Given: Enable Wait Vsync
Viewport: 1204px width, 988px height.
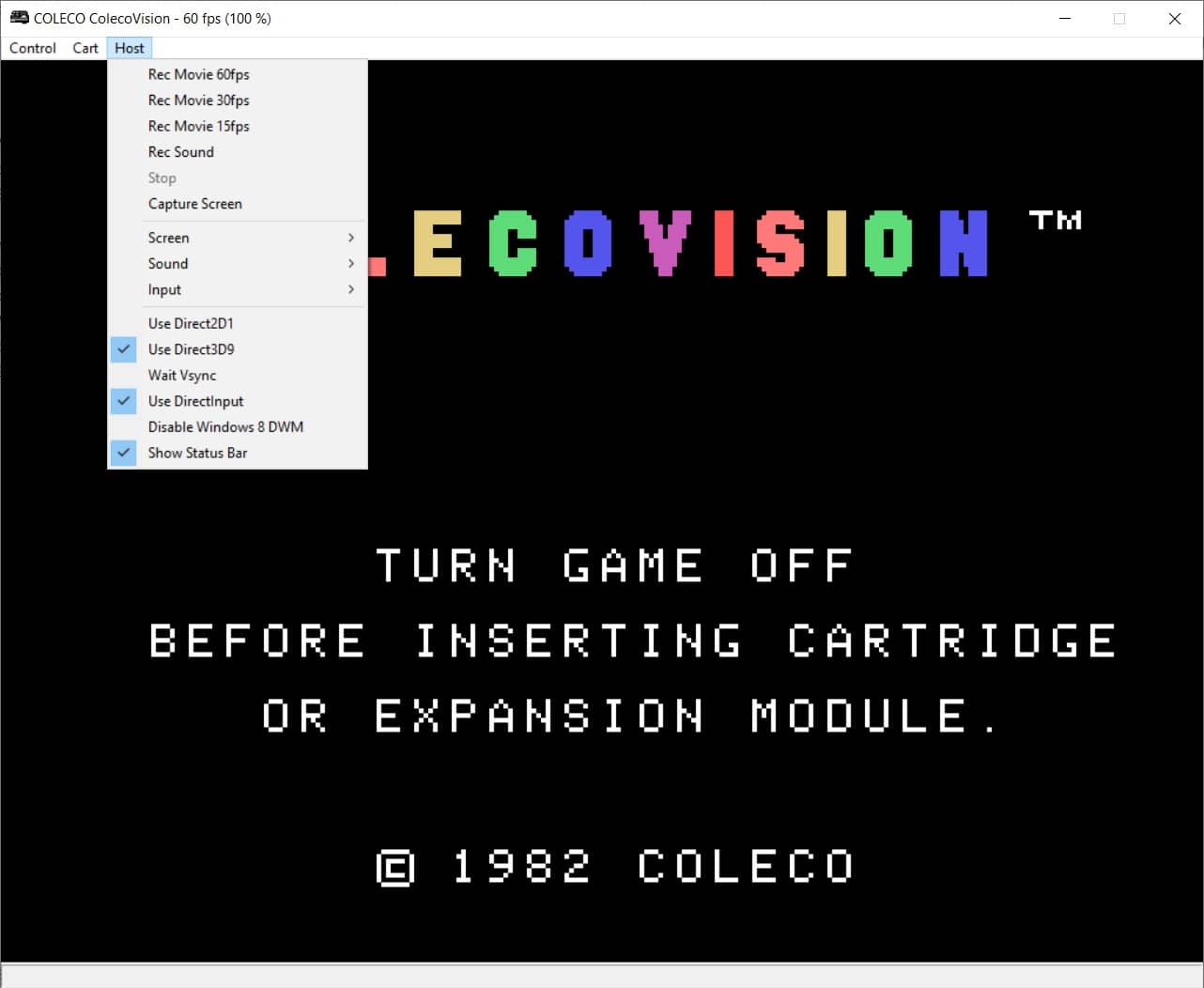Looking at the screenshot, I should coord(182,375).
